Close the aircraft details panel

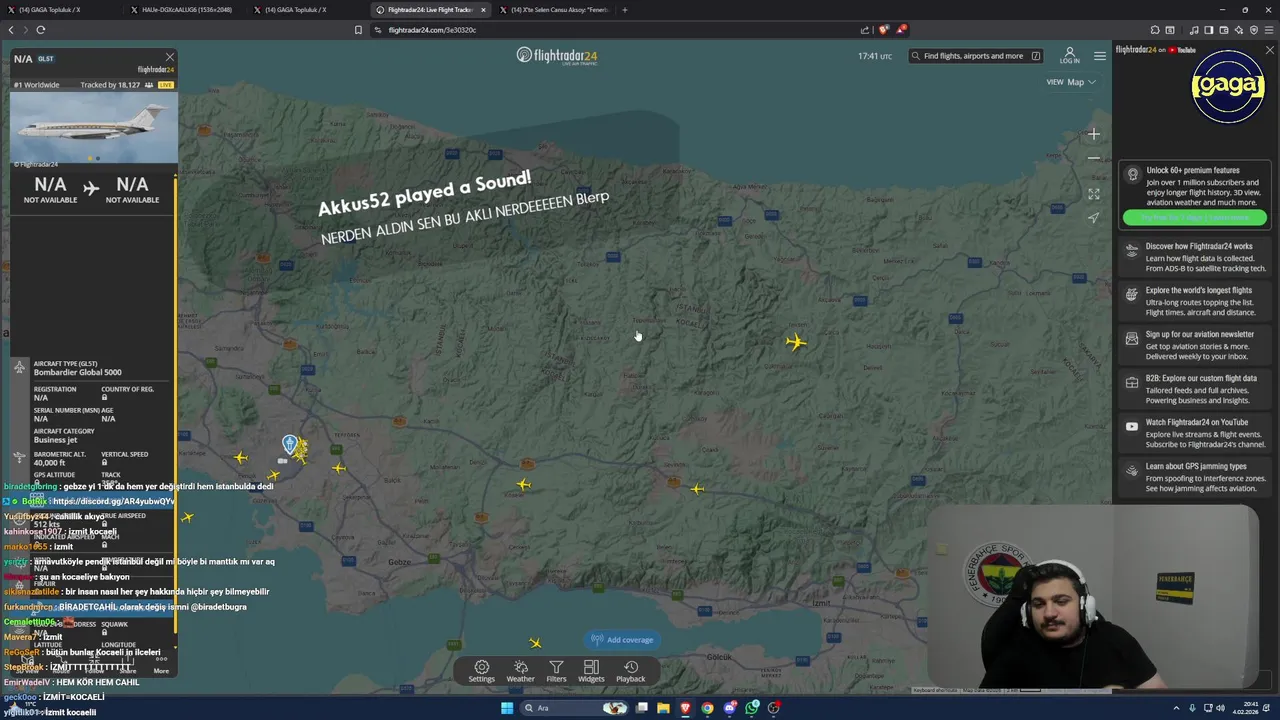(x=170, y=57)
